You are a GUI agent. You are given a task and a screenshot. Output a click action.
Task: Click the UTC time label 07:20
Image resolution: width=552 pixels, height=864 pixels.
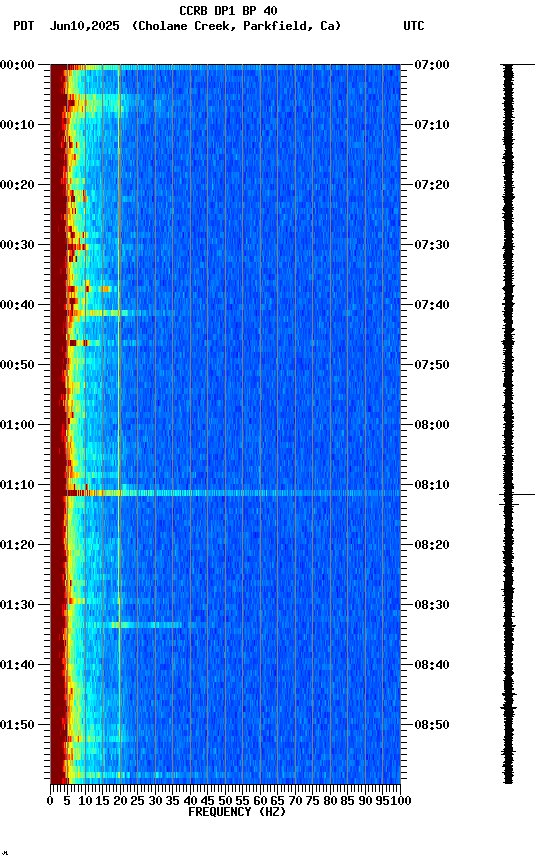click(x=432, y=185)
